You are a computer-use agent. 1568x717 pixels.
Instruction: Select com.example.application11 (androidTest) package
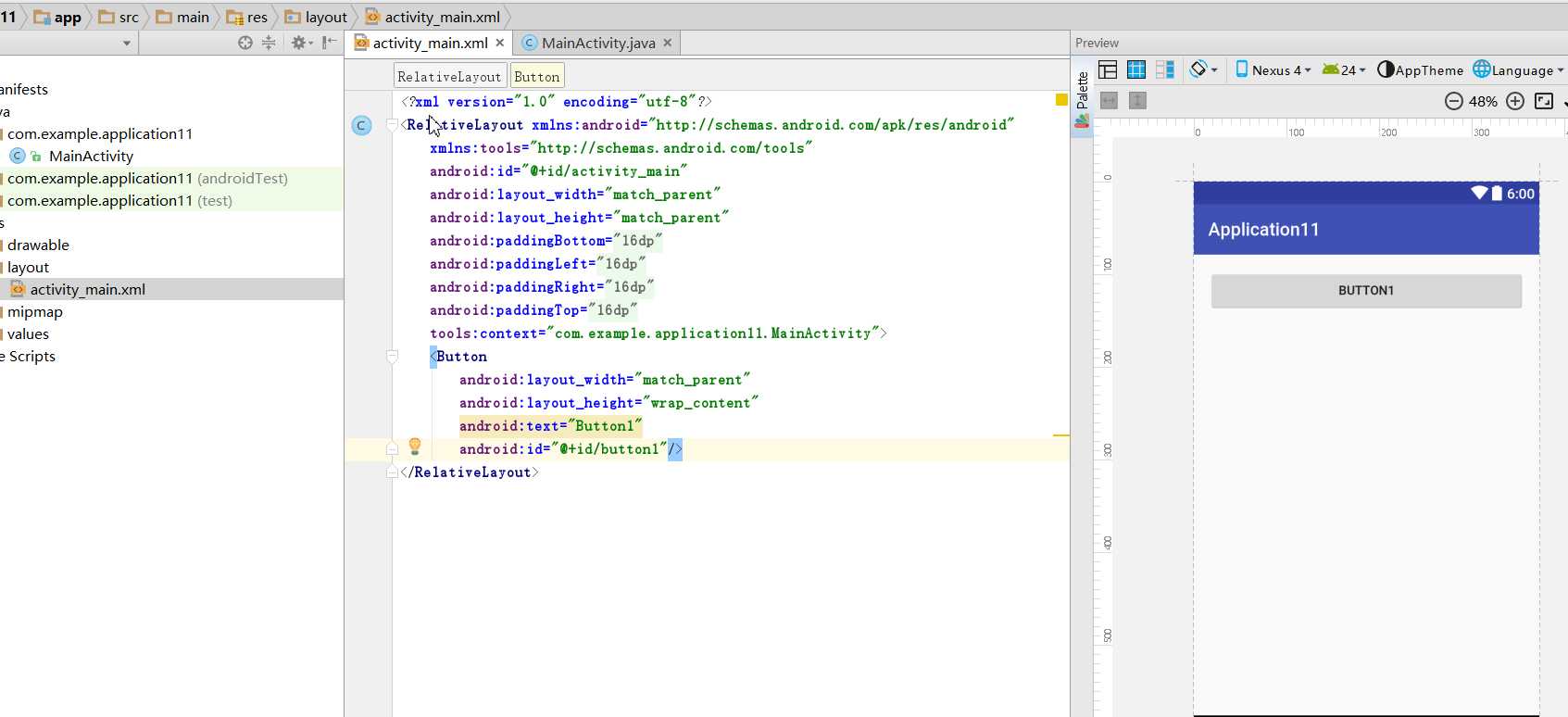(x=147, y=178)
